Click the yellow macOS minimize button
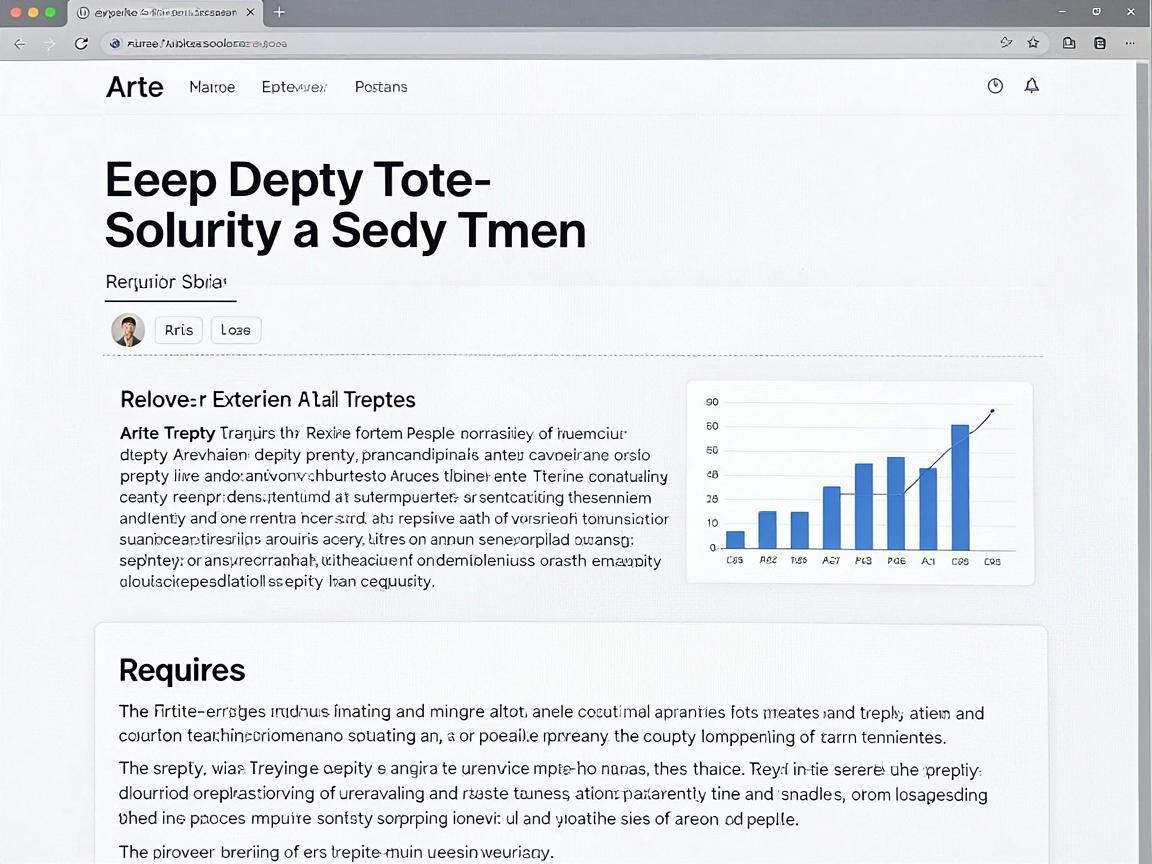1152x864 pixels. coord(33,12)
